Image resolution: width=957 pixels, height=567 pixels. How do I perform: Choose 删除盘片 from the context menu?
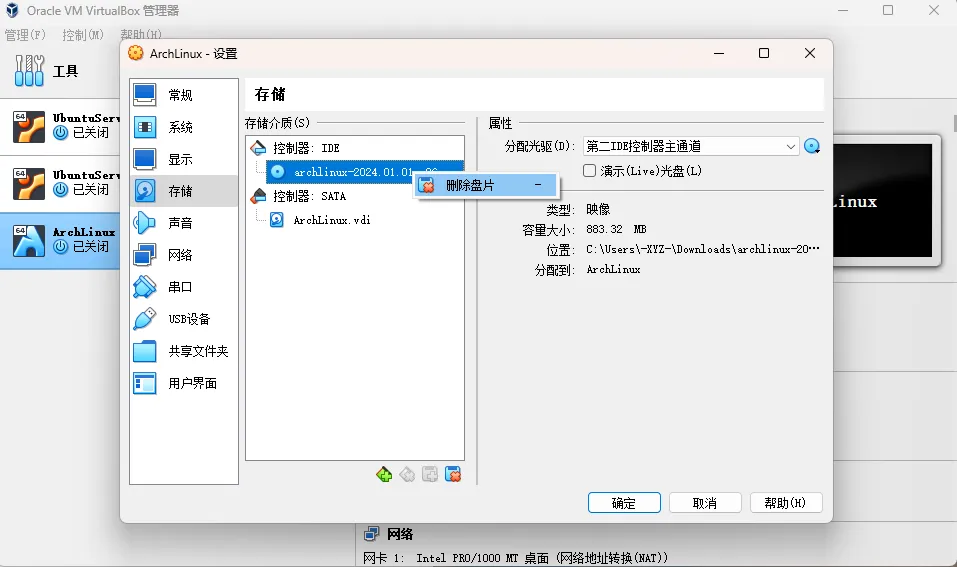pos(470,185)
